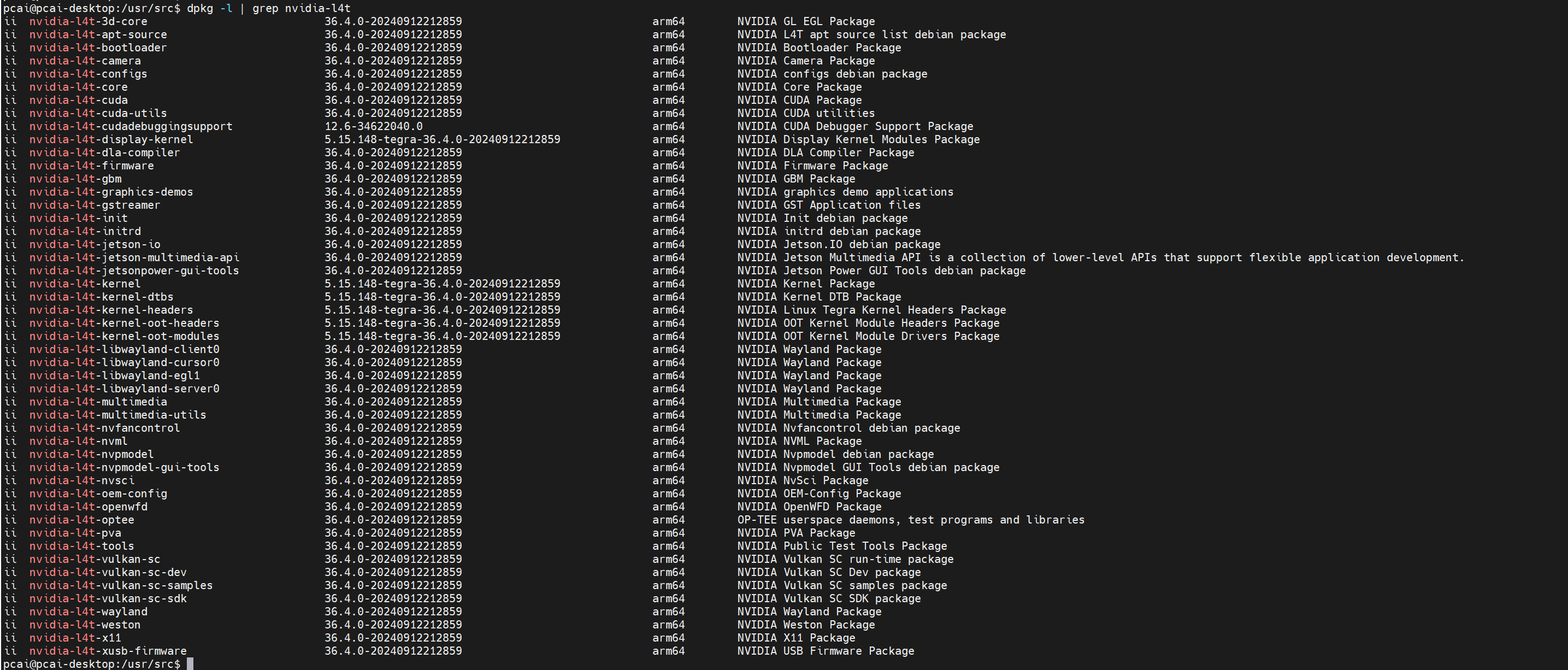The height and width of the screenshot is (670, 1568).
Task: Click the nvidia-l4t-libwayland-egl1 package name
Action: [x=114, y=376]
